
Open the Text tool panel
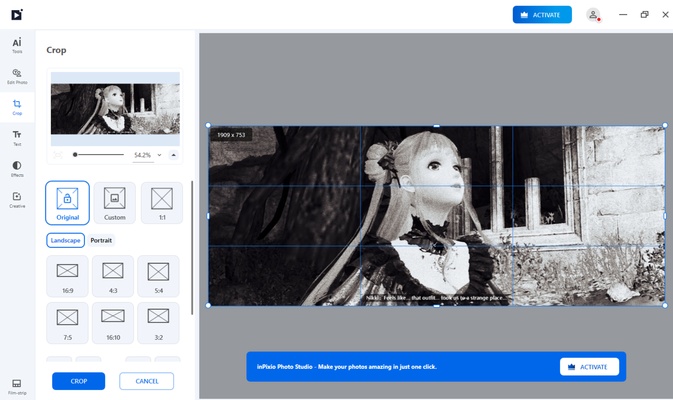click(x=17, y=138)
